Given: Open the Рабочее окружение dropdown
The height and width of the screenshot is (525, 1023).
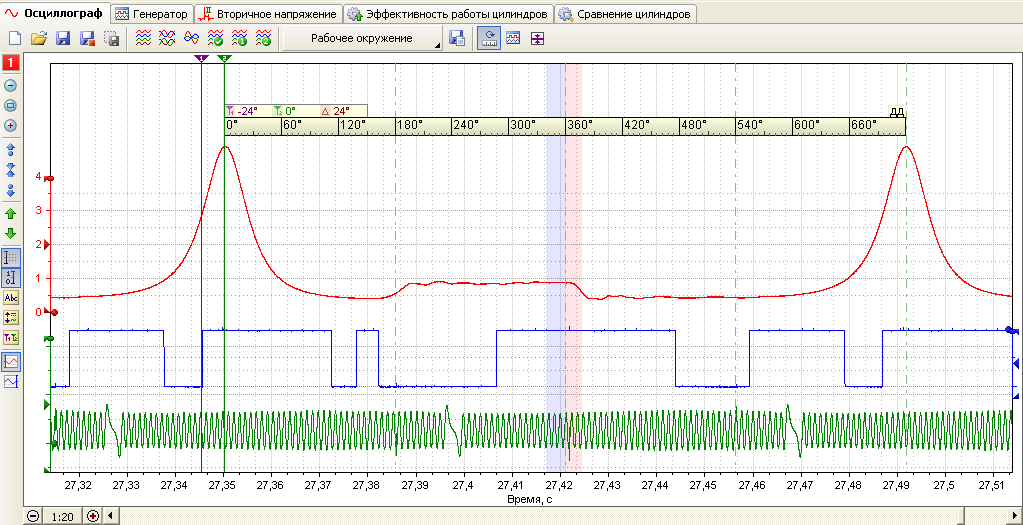Looking at the screenshot, I should 363,38.
